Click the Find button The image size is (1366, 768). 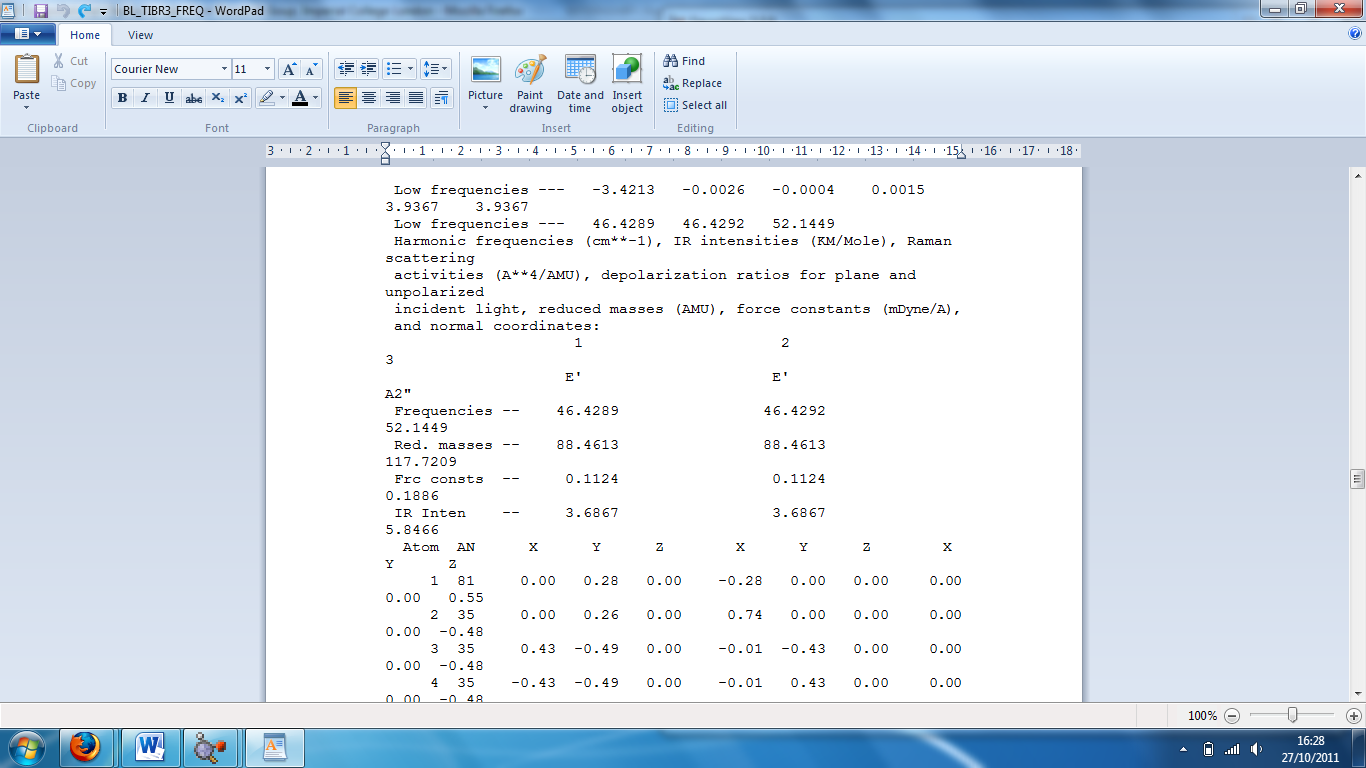click(684, 61)
